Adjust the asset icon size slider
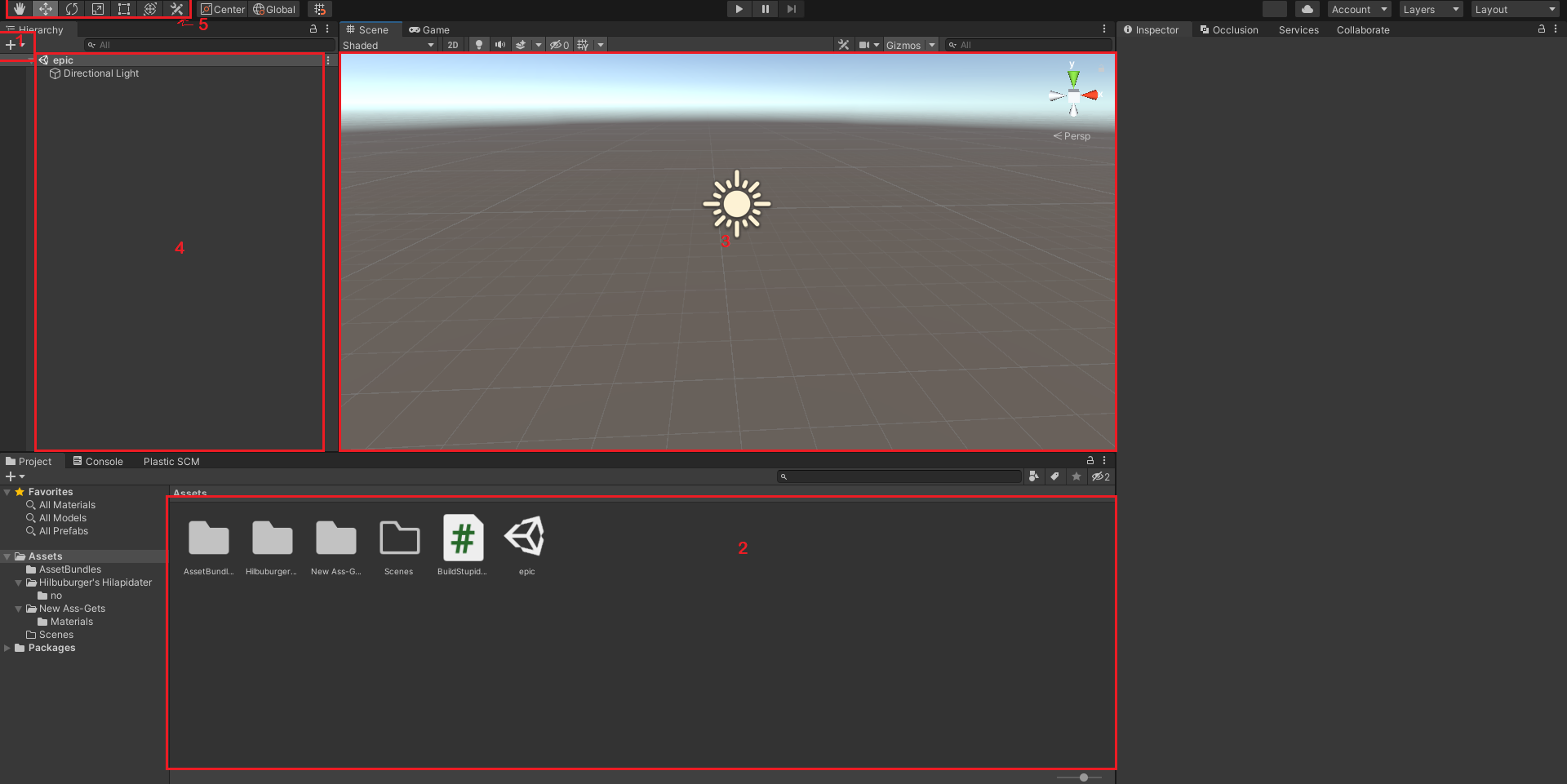This screenshot has height=784, width=1567. click(1083, 777)
